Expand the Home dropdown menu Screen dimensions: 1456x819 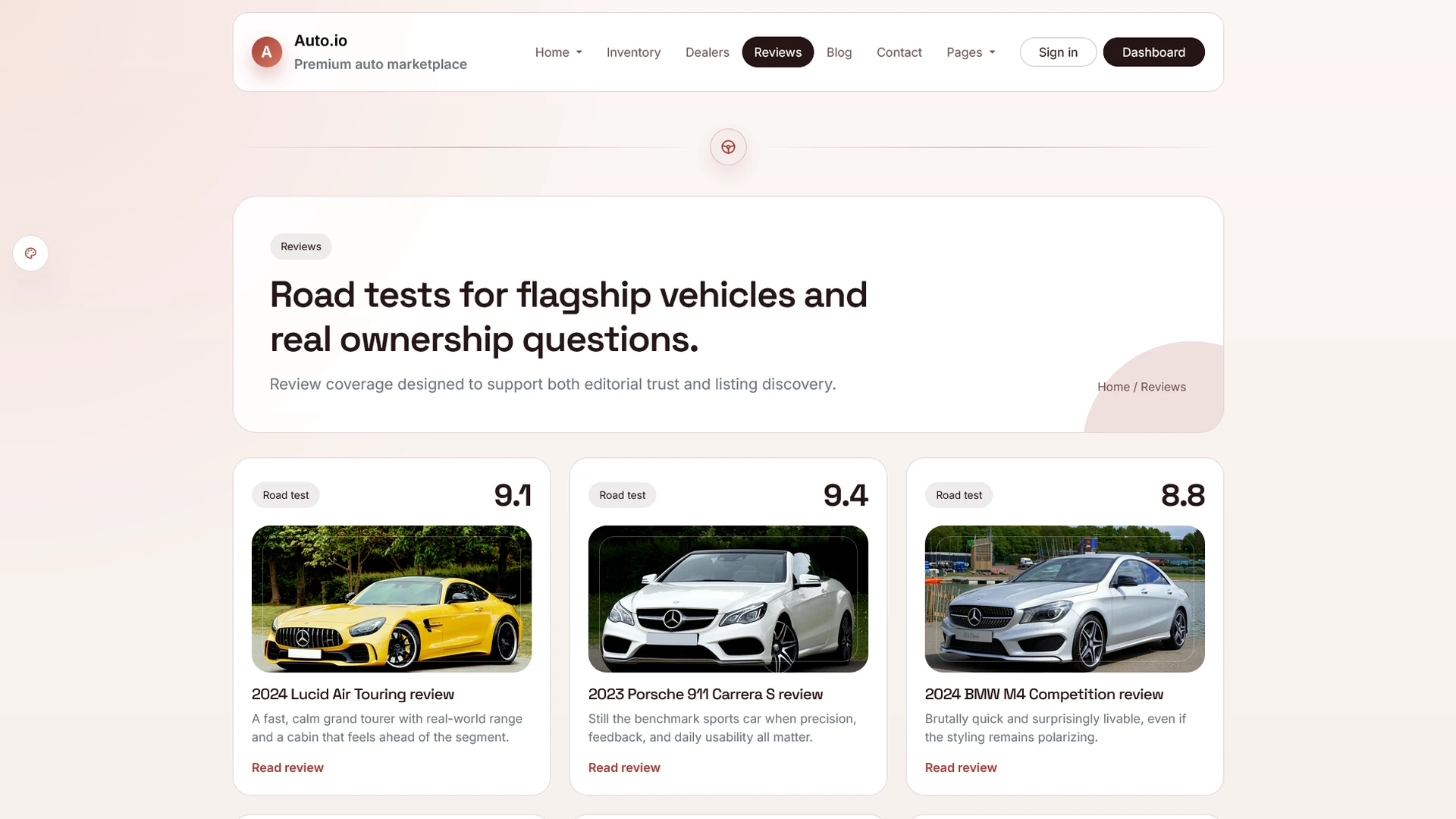tap(558, 52)
